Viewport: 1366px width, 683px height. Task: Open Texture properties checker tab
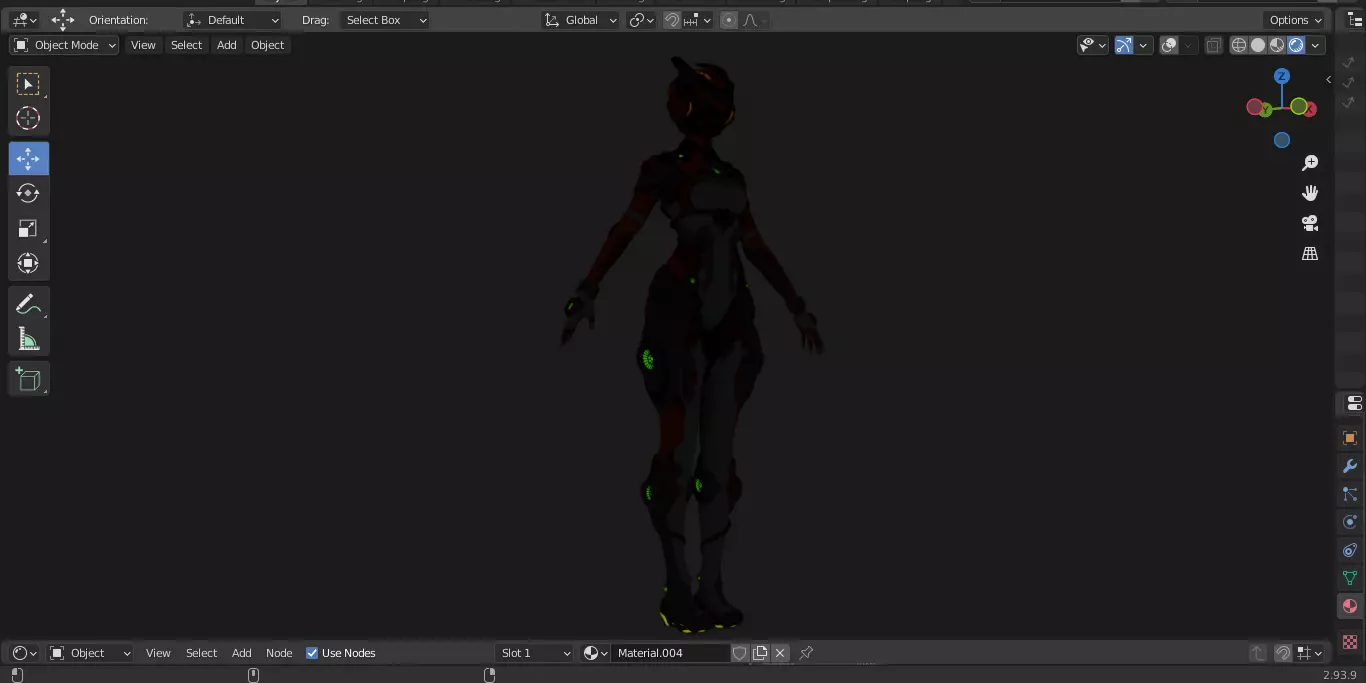[1350, 641]
